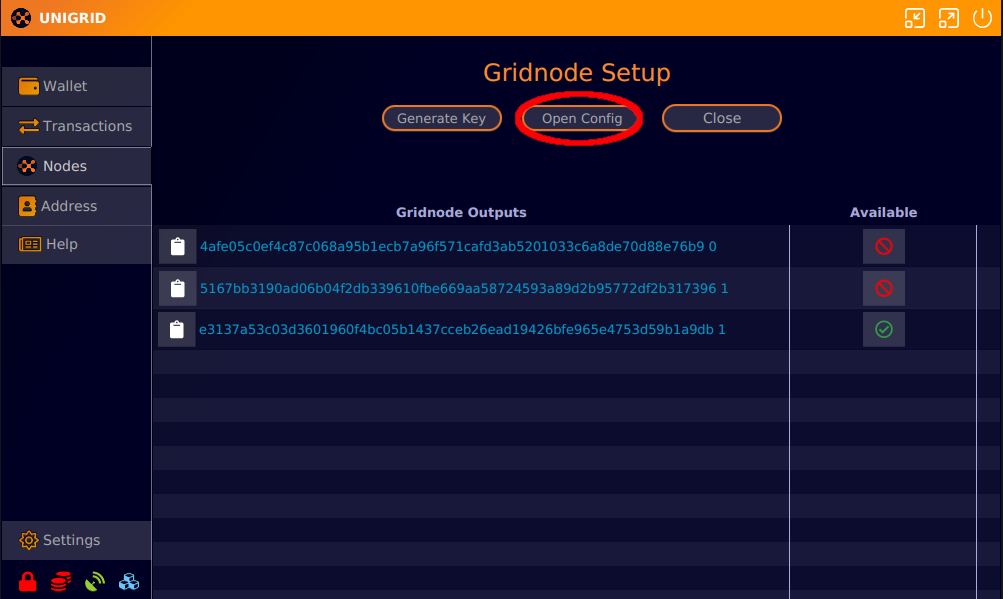This screenshot has height=599, width=1003.
Task: Click the power icon to quit Unigrid
Action: tap(983, 18)
